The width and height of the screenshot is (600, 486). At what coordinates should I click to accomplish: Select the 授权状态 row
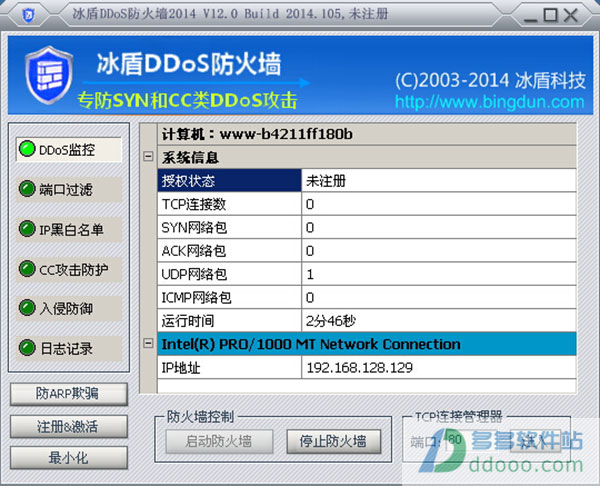pos(367,180)
